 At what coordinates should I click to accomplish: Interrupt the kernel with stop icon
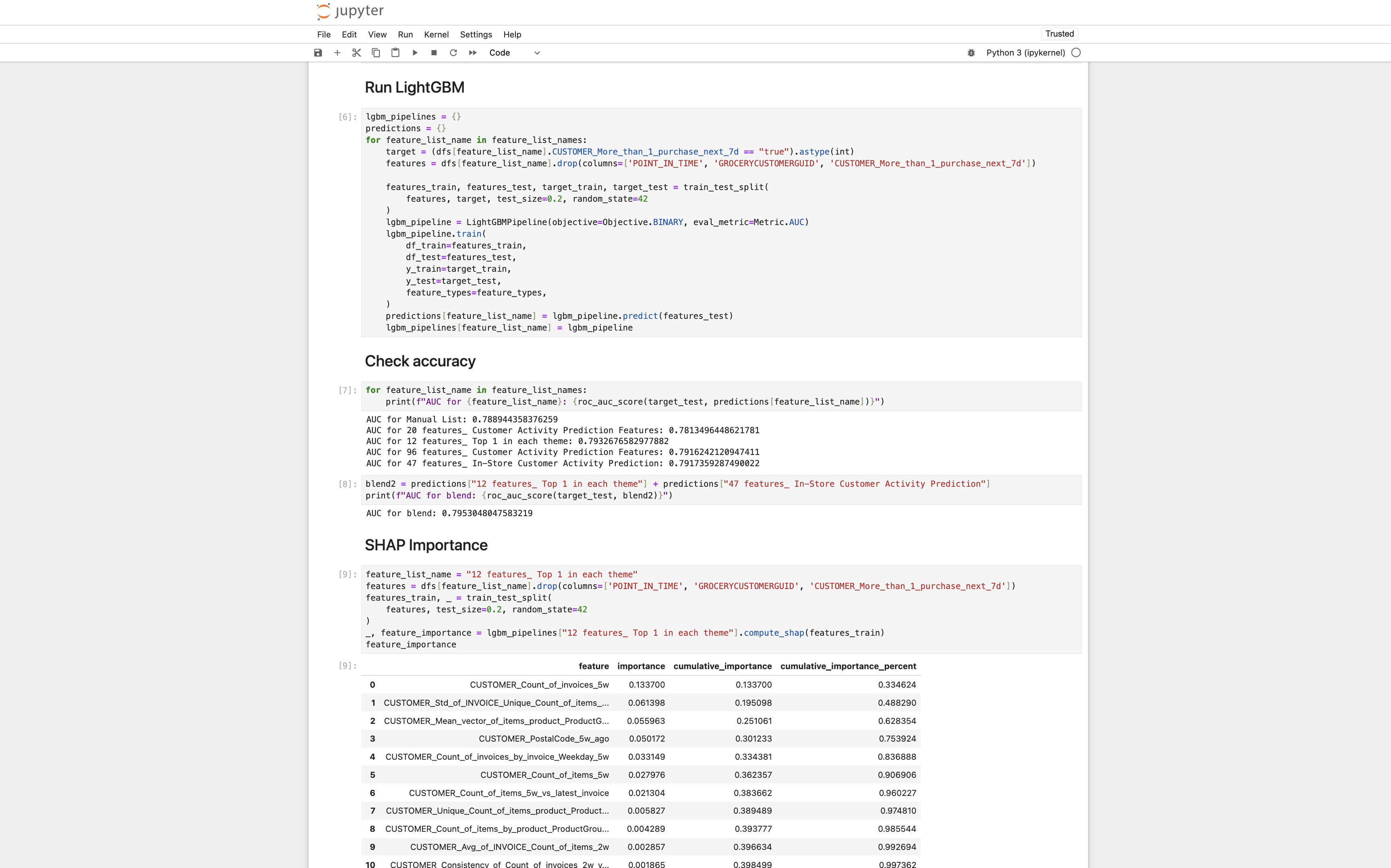pyautogui.click(x=434, y=53)
